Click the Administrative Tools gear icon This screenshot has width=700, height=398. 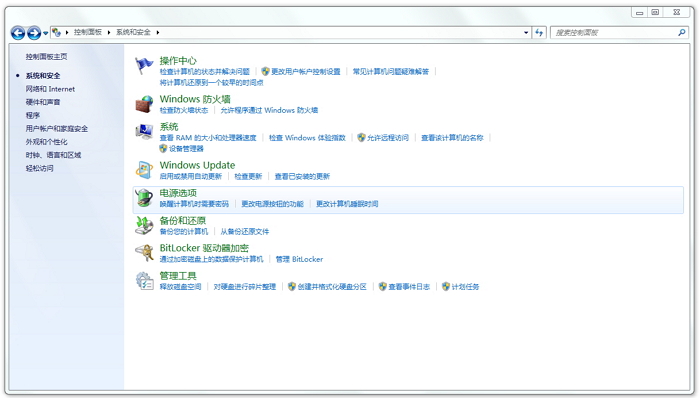click(144, 281)
